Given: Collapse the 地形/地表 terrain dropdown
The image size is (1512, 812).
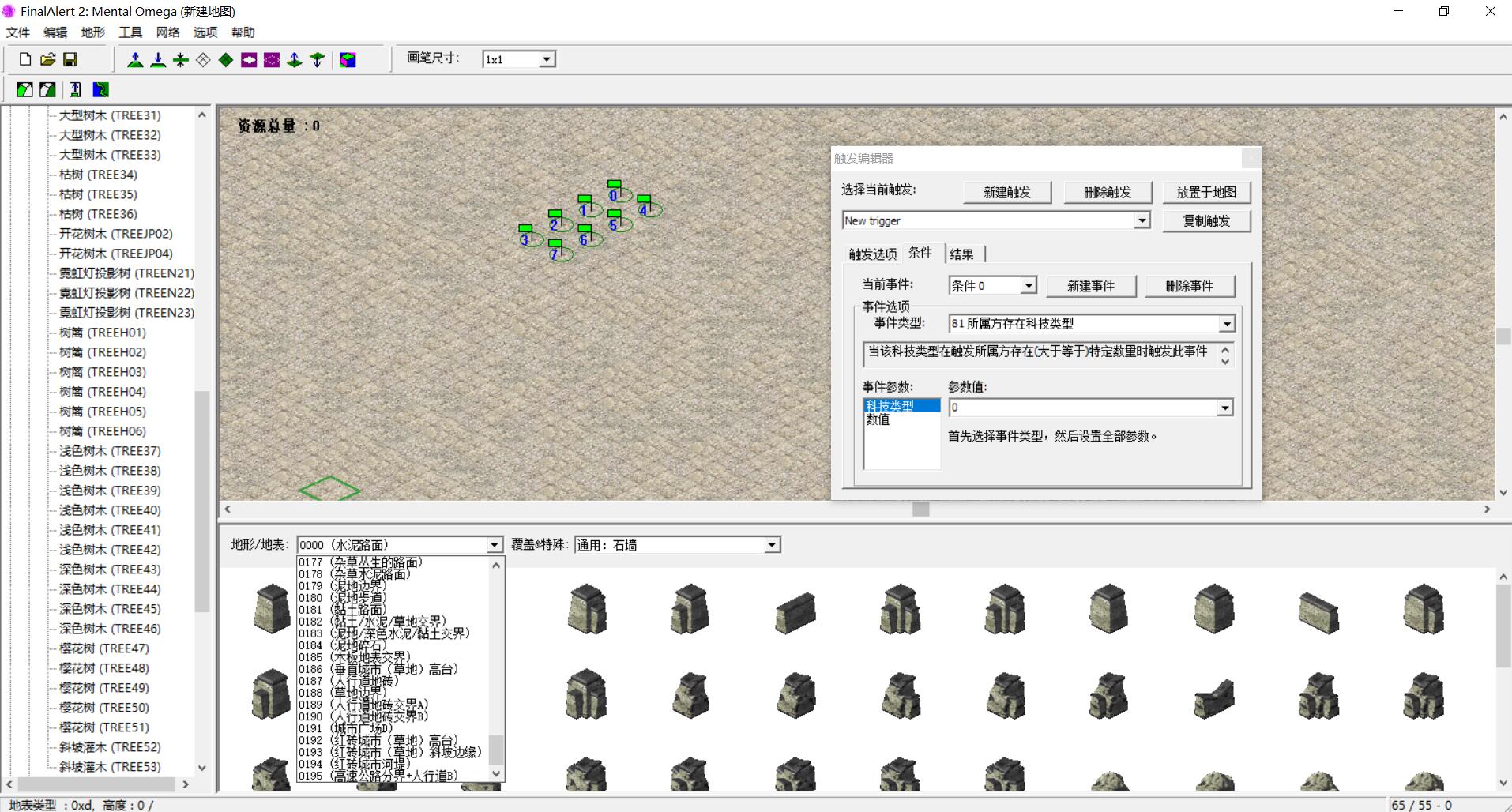Looking at the screenshot, I should [x=494, y=545].
